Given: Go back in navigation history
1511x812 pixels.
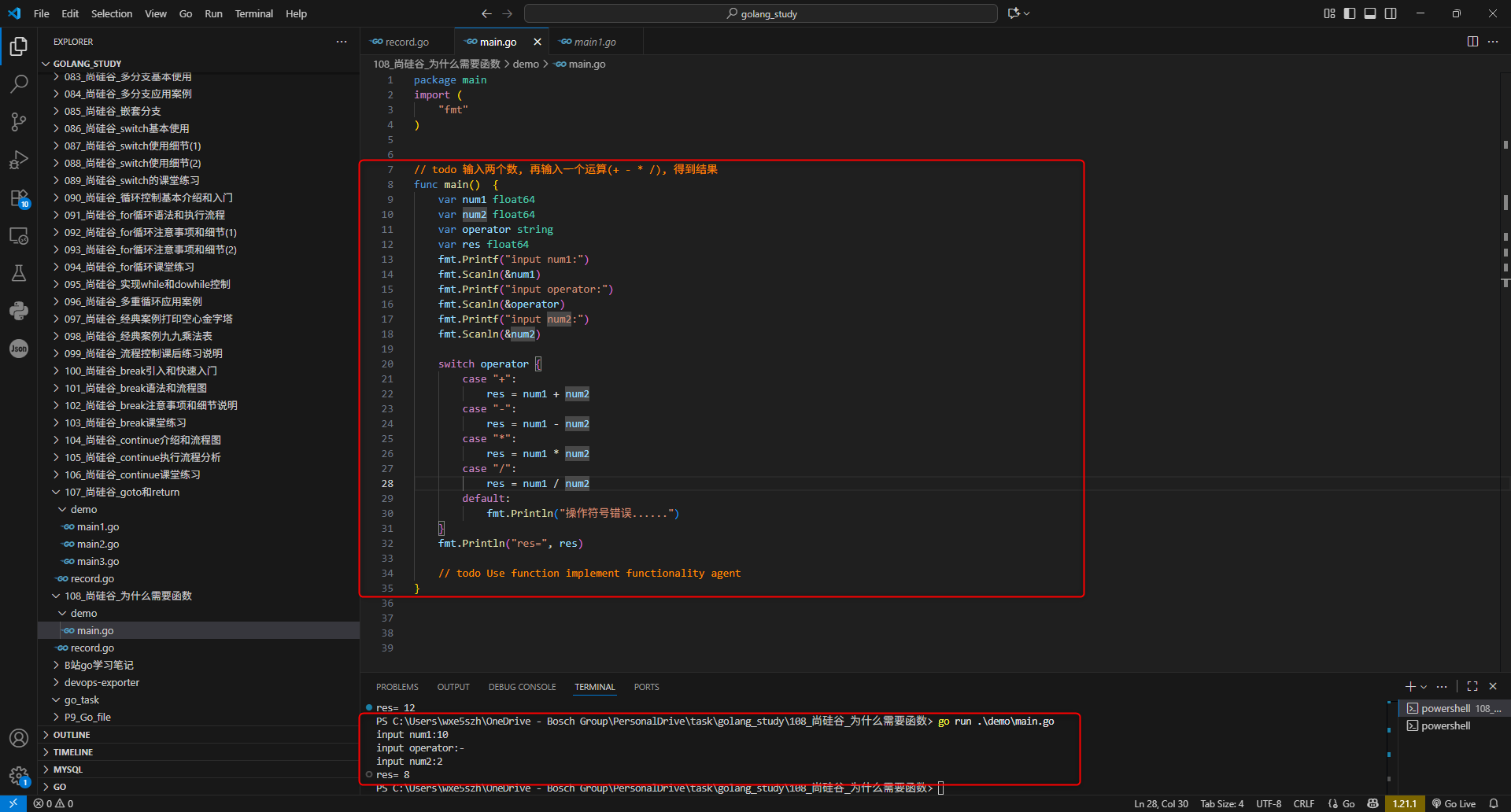Looking at the screenshot, I should (486, 13).
